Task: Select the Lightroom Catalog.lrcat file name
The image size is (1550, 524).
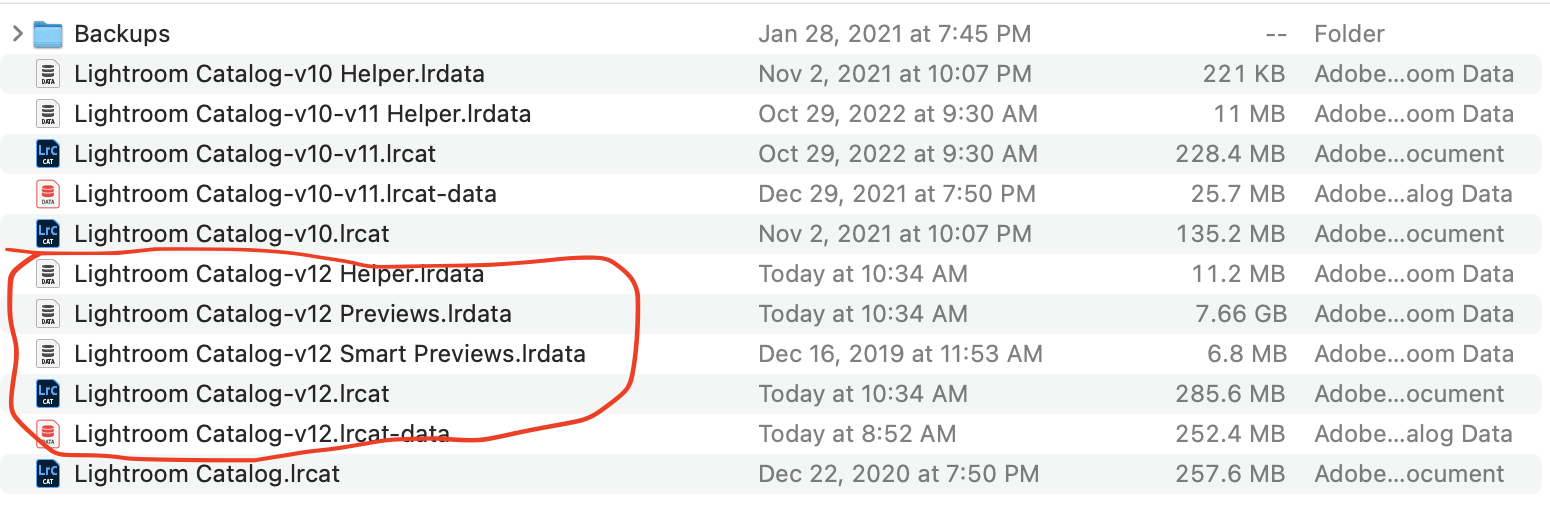Action: point(207,474)
